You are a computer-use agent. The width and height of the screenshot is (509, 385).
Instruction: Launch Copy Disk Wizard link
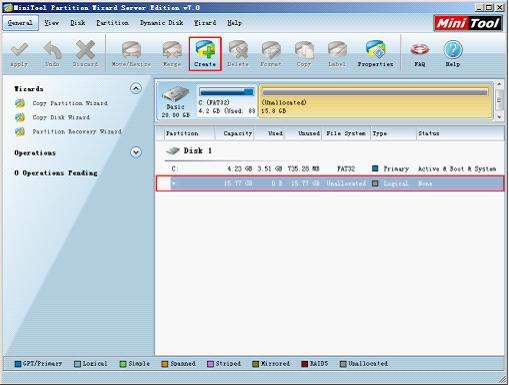coord(61,117)
